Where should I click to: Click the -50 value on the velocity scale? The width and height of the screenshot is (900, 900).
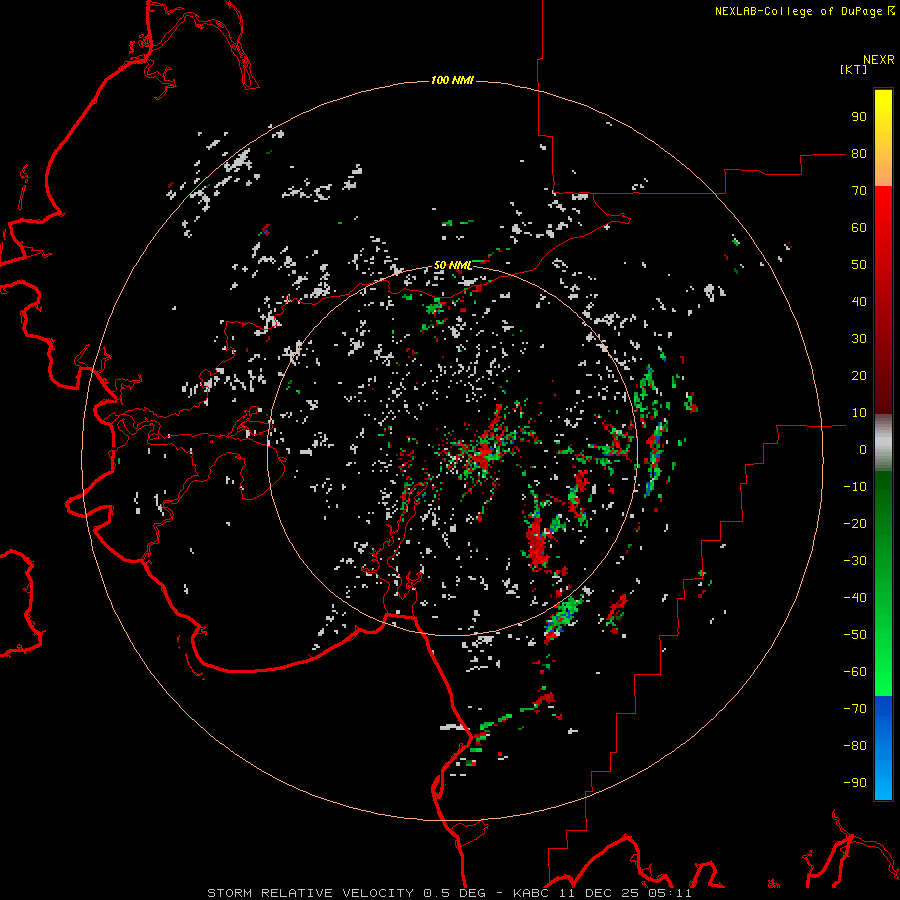855,635
